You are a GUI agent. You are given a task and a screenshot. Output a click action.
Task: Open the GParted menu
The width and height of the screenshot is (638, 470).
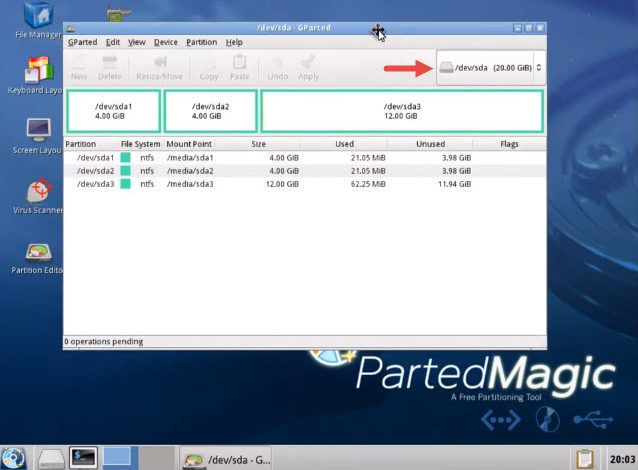point(83,42)
